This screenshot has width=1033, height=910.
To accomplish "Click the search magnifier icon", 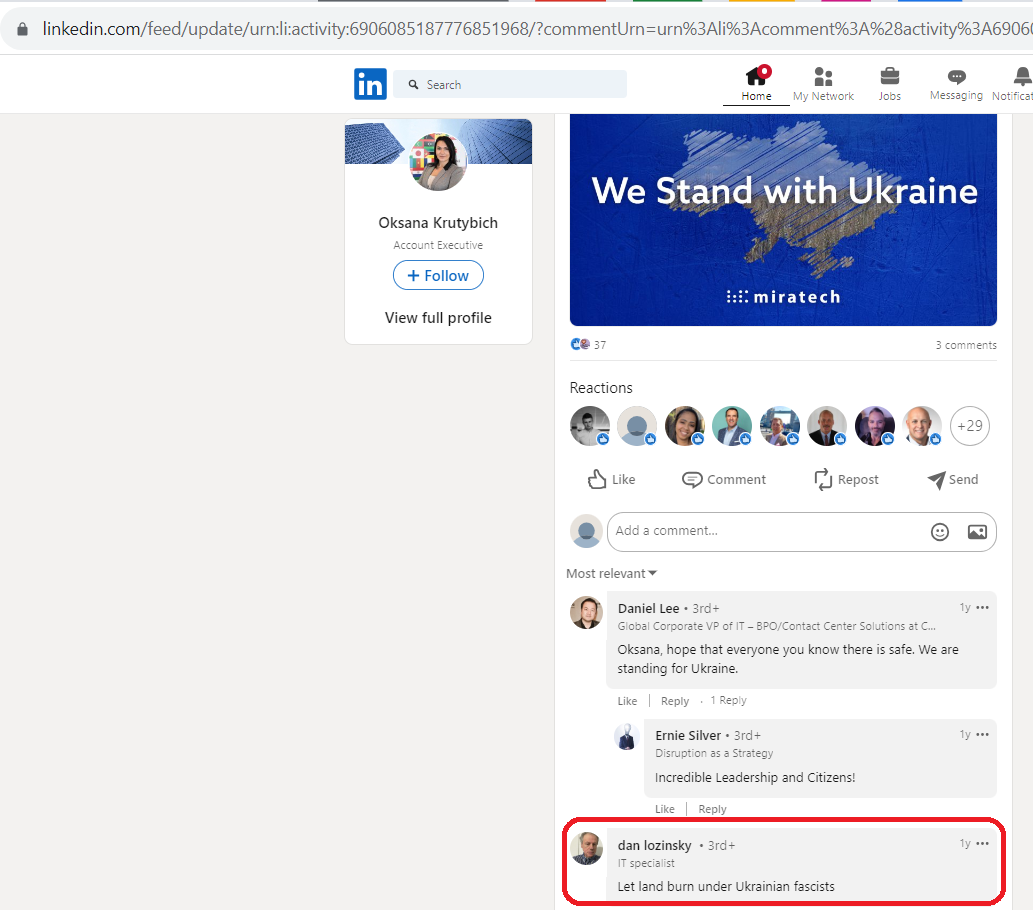I will 413,84.
